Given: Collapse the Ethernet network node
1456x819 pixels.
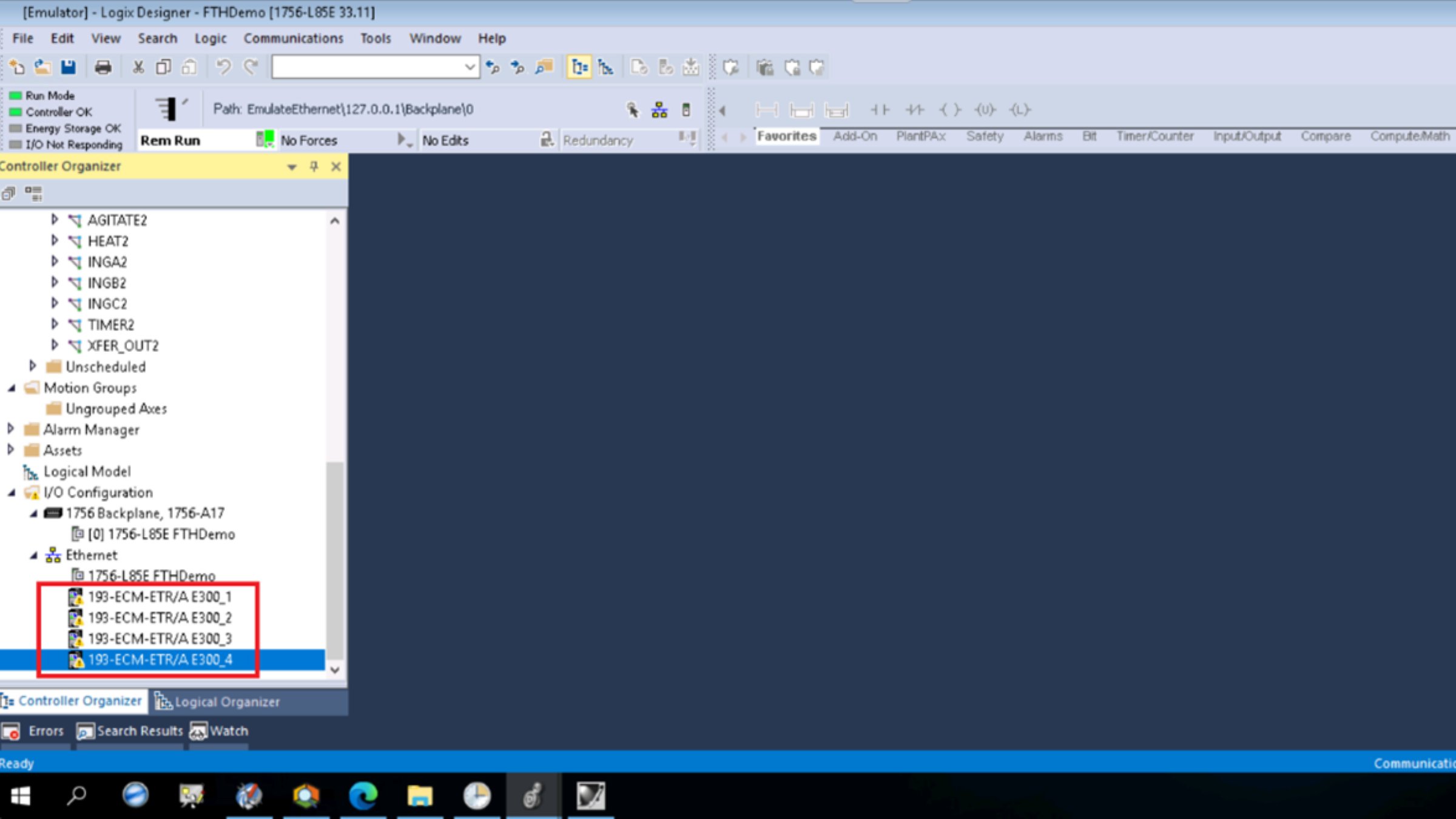Looking at the screenshot, I should [x=34, y=555].
